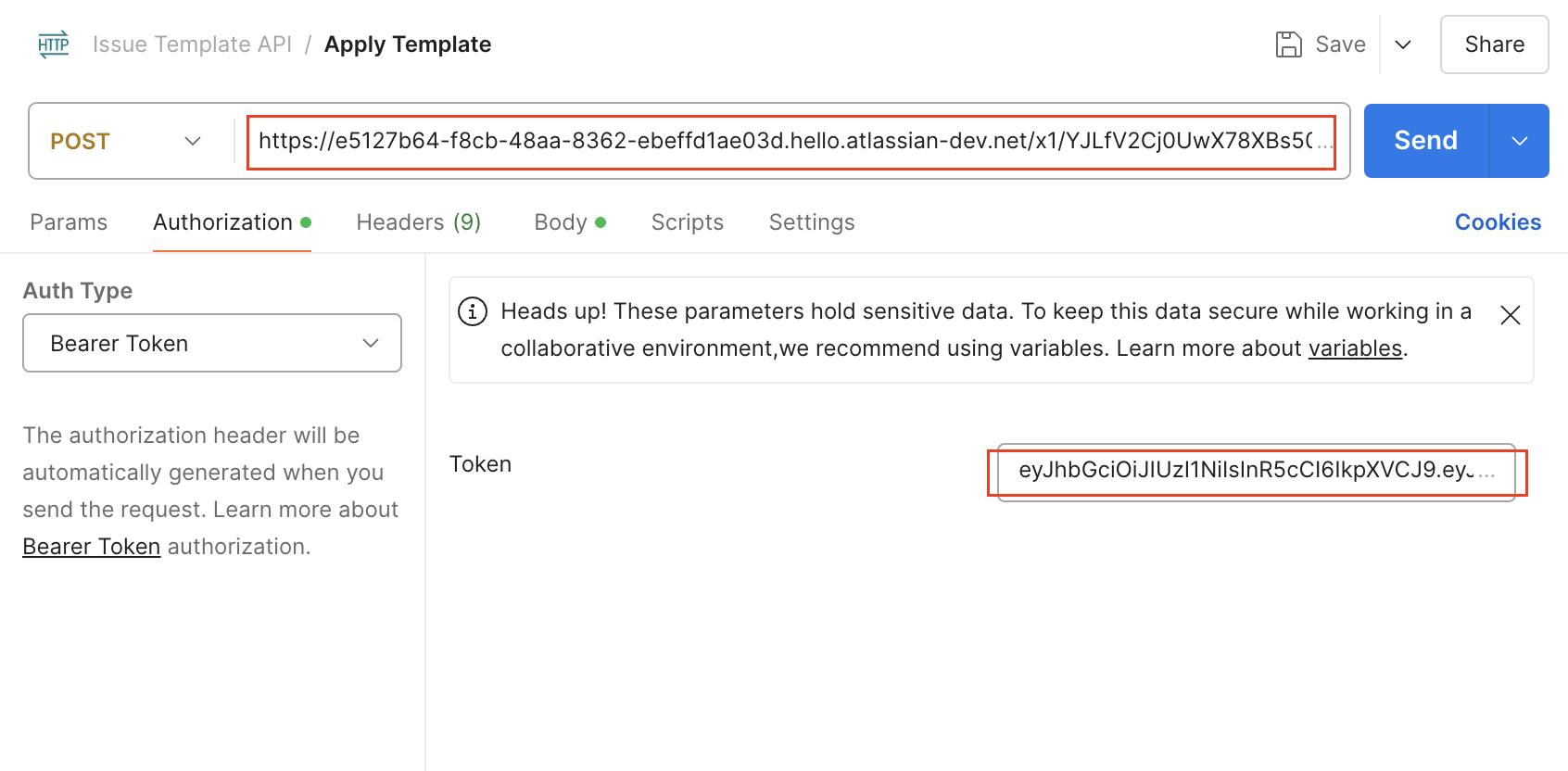Dismiss the sensitive data warning banner

(x=1510, y=315)
